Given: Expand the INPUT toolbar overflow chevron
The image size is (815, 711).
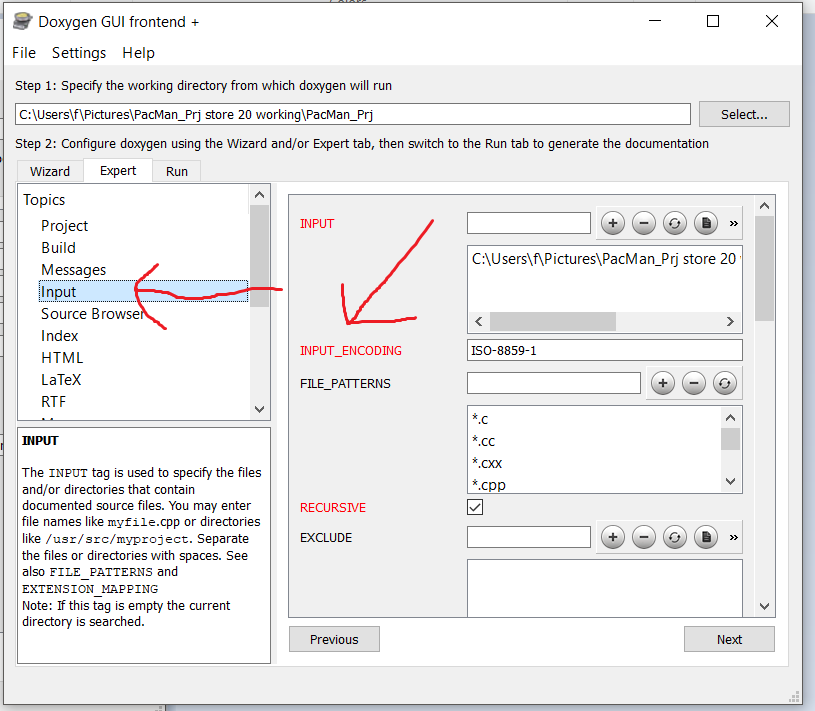Looking at the screenshot, I should click(x=733, y=223).
